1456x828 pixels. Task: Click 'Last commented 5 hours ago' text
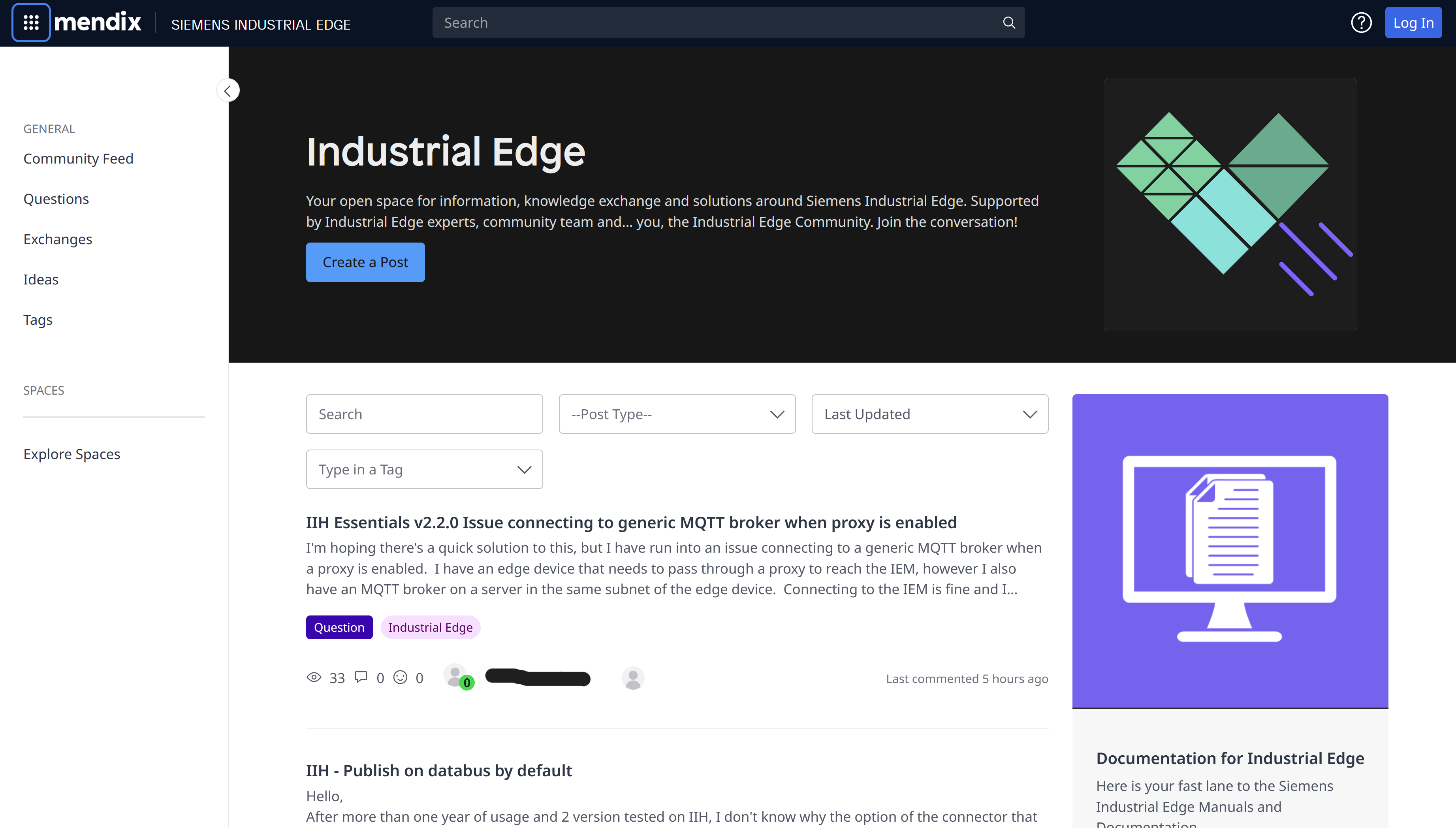[x=967, y=678]
